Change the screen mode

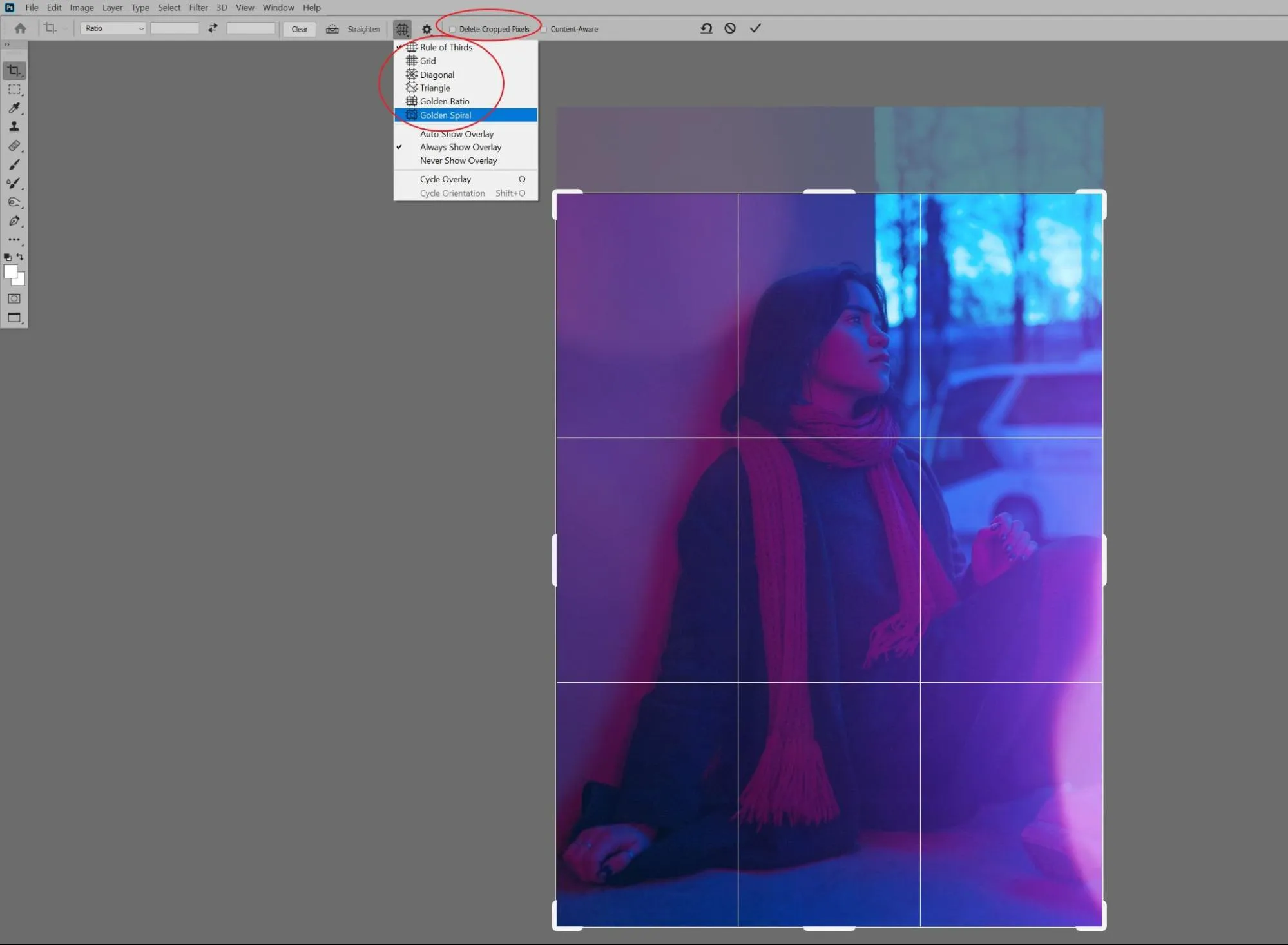tap(14, 318)
